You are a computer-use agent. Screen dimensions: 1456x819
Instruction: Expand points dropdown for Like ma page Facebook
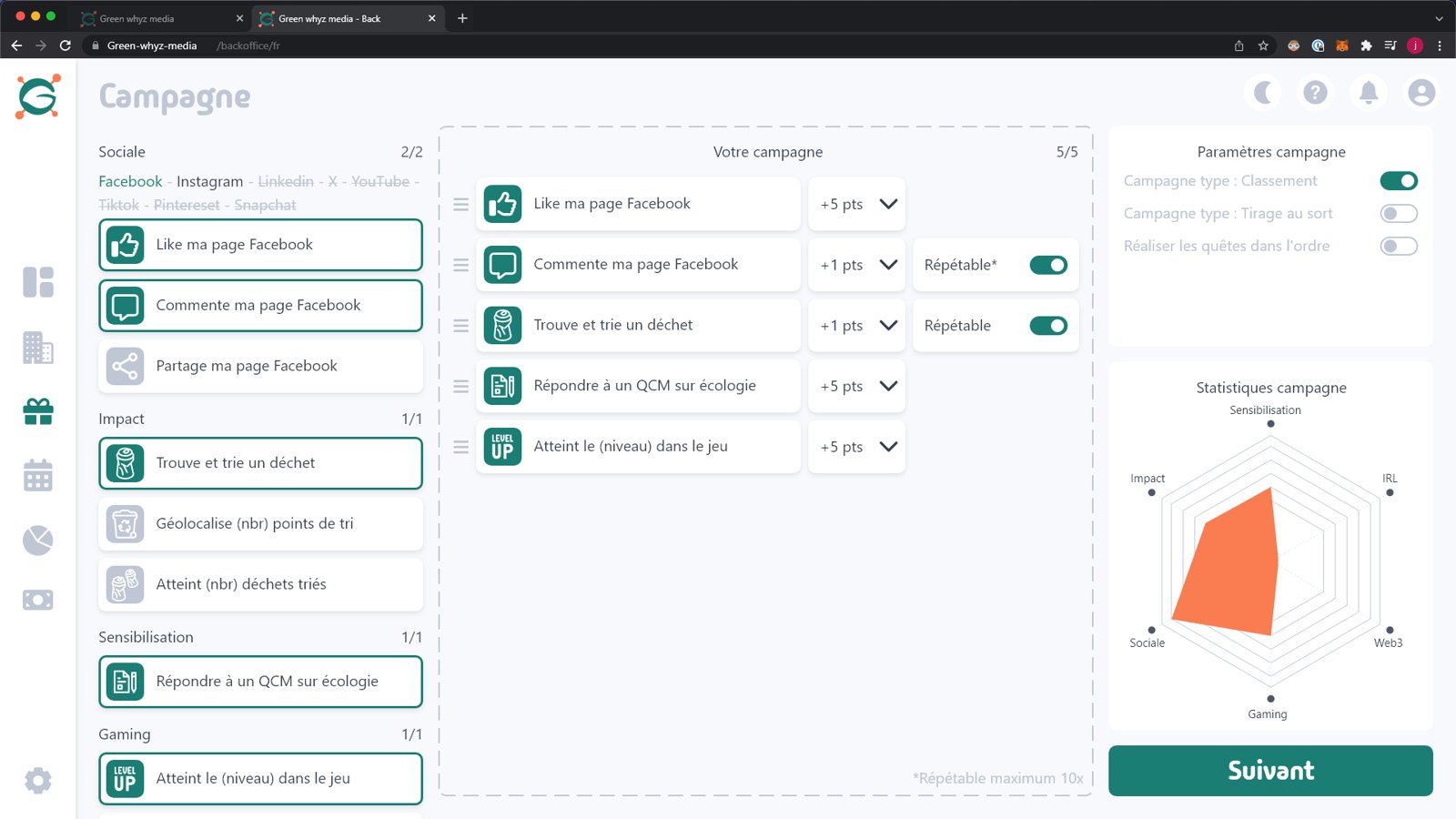click(x=888, y=204)
